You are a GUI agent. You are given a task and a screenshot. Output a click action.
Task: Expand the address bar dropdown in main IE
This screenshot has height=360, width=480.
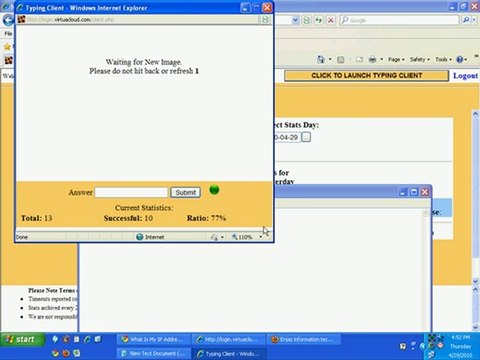(x=295, y=20)
